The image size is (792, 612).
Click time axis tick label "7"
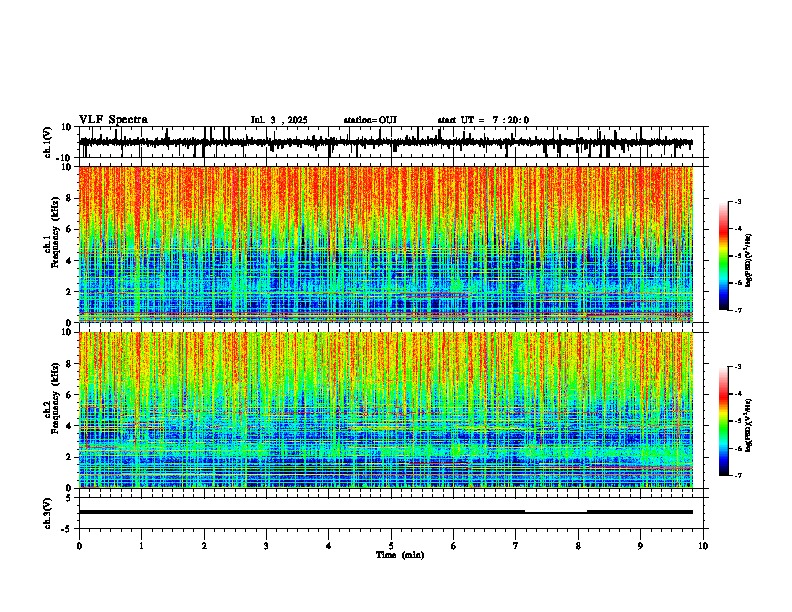[x=516, y=546]
